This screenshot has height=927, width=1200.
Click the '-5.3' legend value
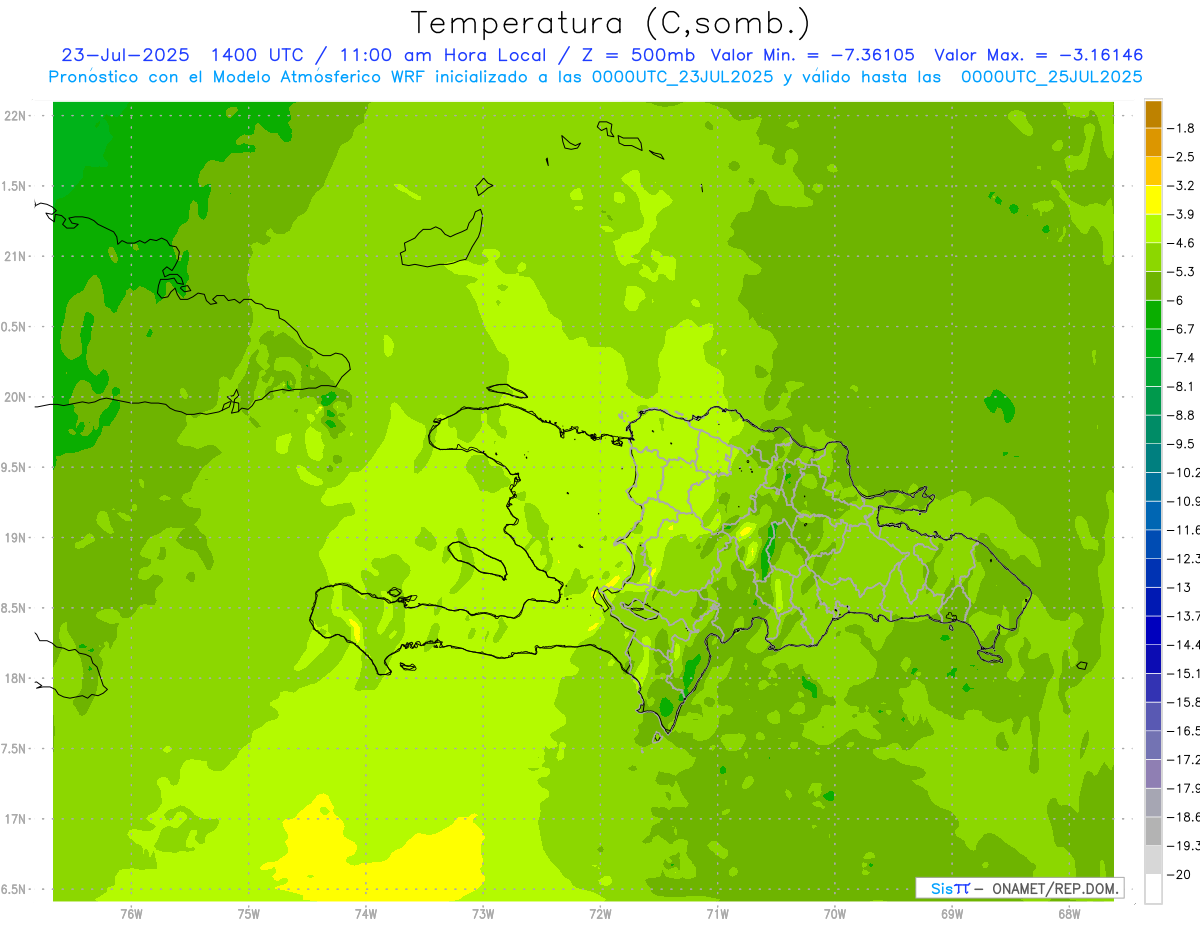[1182, 271]
